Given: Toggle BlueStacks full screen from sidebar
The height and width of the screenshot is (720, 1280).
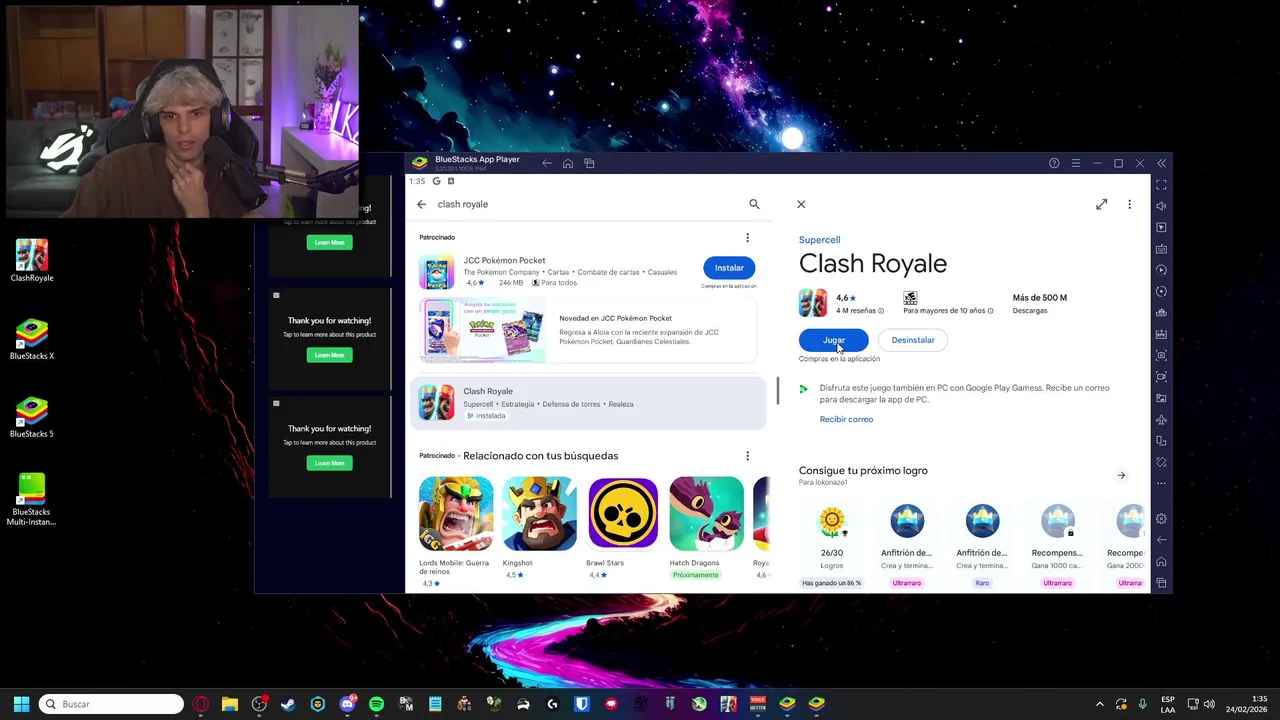Looking at the screenshot, I should point(1161,185).
